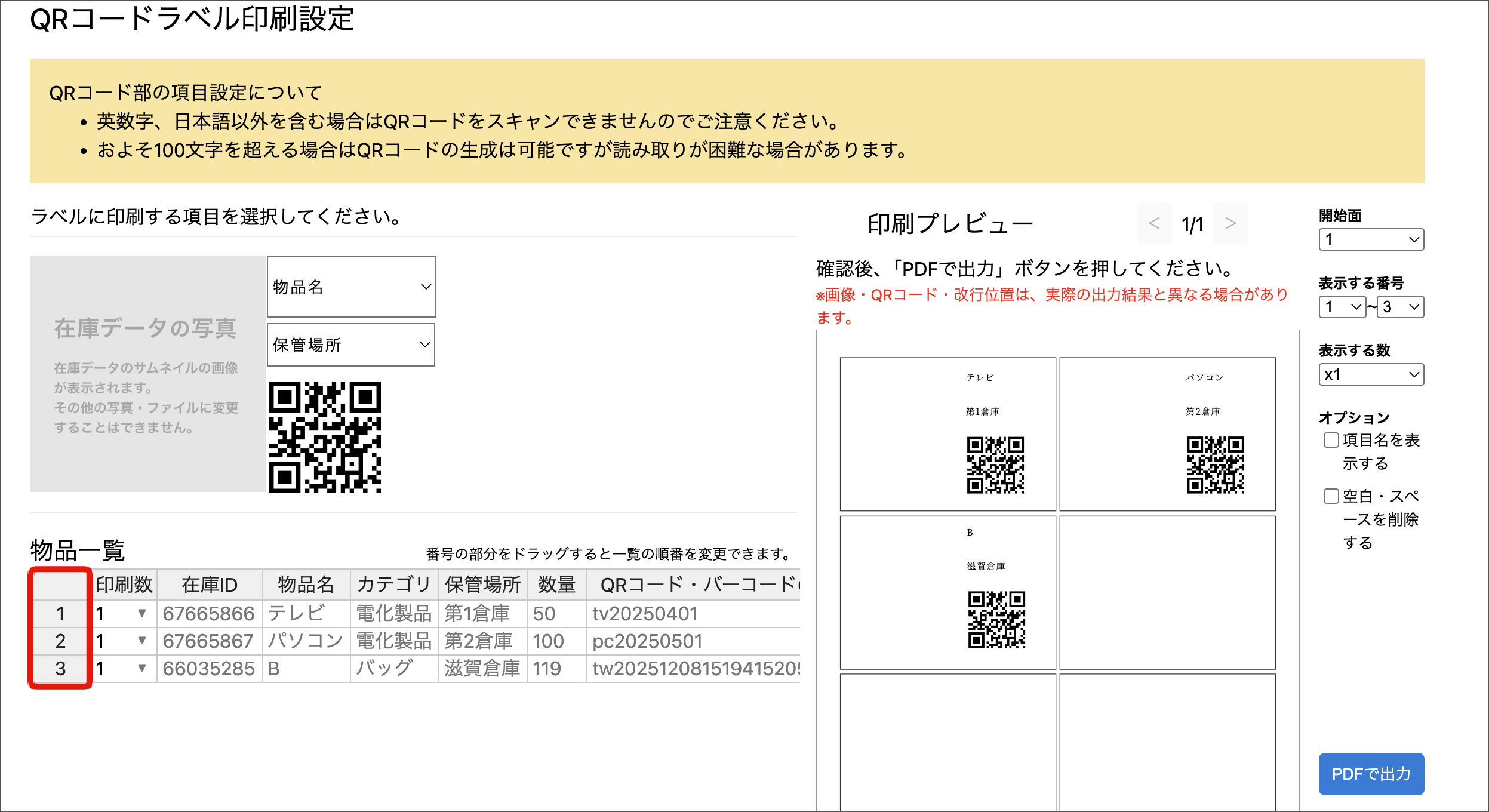
Task: Click the 物品名 column header in table
Action: point(306,585)
